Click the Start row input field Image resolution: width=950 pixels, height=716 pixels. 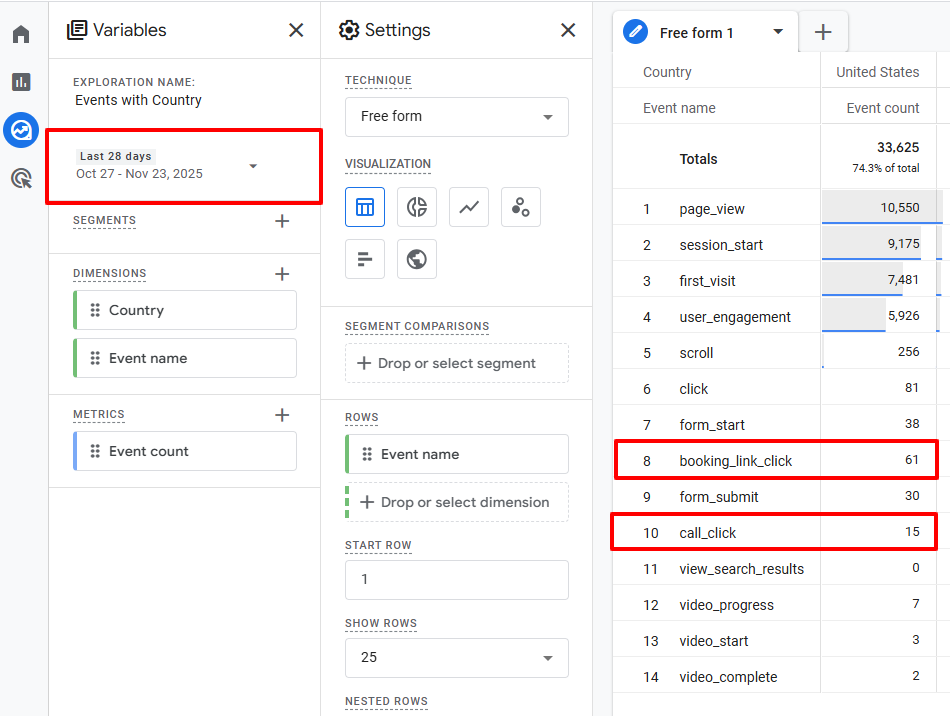(x=456, y=580)
